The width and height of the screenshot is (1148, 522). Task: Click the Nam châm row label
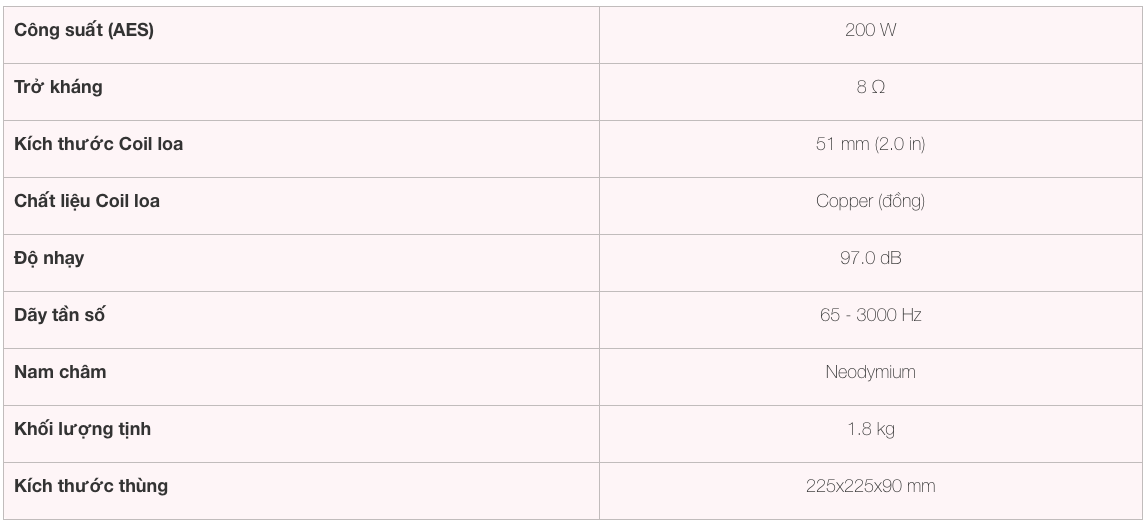point(60,372)
